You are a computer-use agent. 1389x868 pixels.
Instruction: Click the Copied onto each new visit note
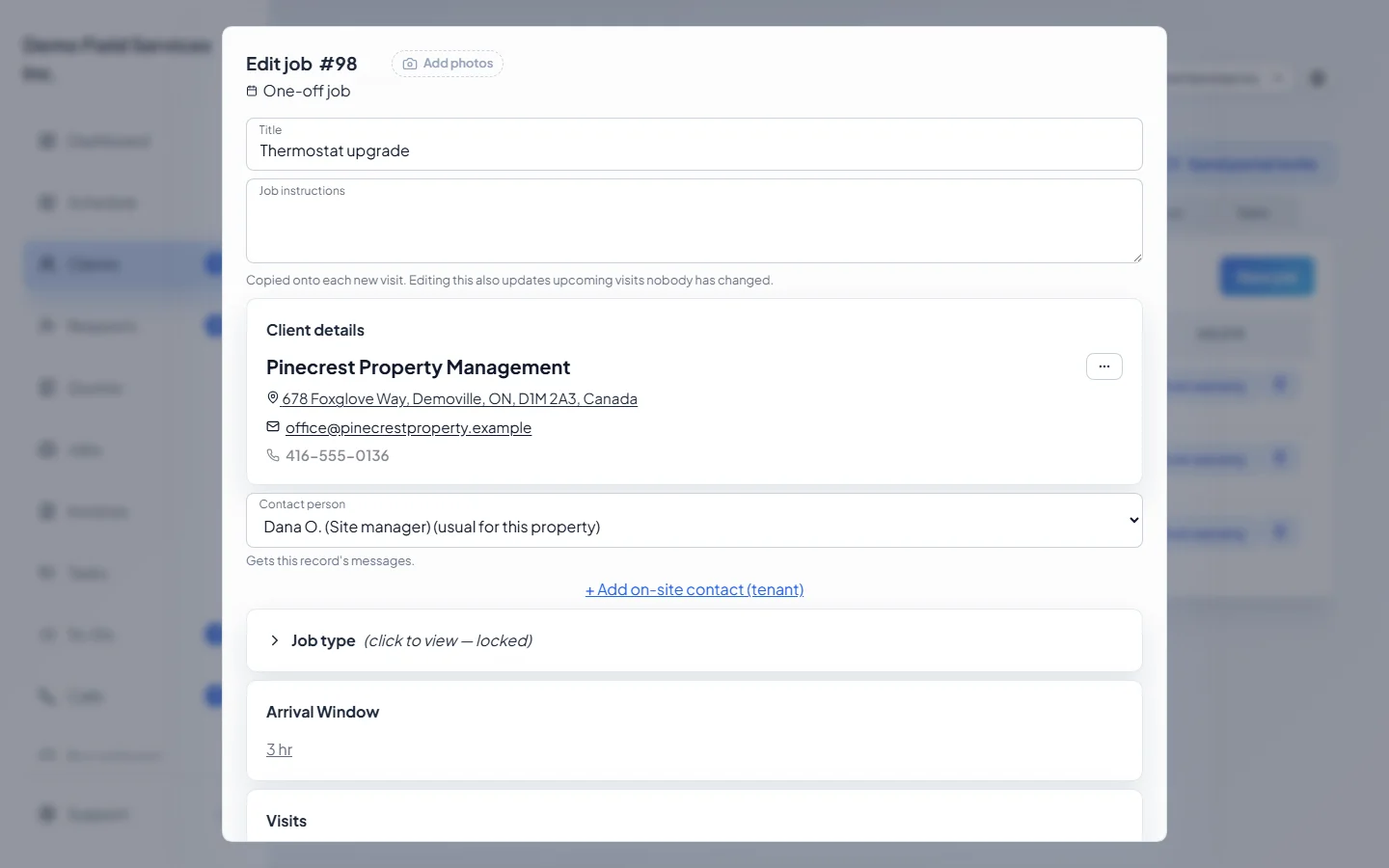click(509, 281)
